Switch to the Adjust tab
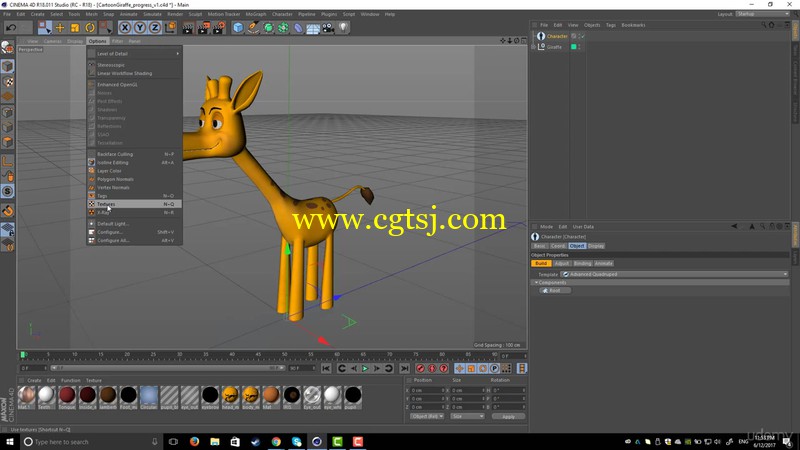800x450 pixels. (561, 264)
